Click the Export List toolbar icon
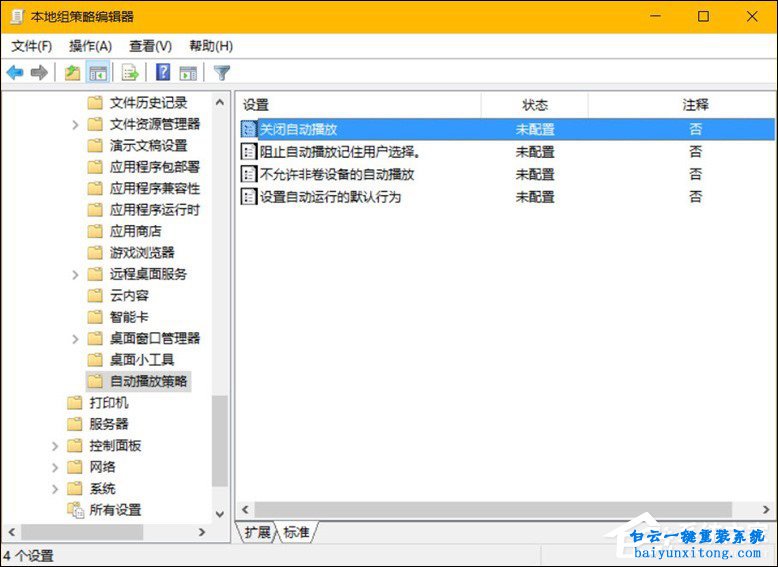The width and height of the screenshot is (778, 567). (130, 73)
